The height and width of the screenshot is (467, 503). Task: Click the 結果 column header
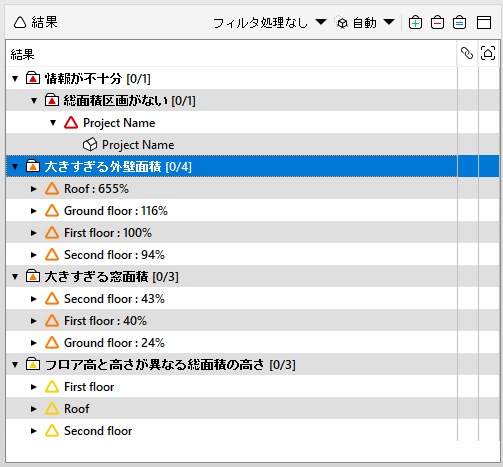pyautogui.click(x=231, y=54)
